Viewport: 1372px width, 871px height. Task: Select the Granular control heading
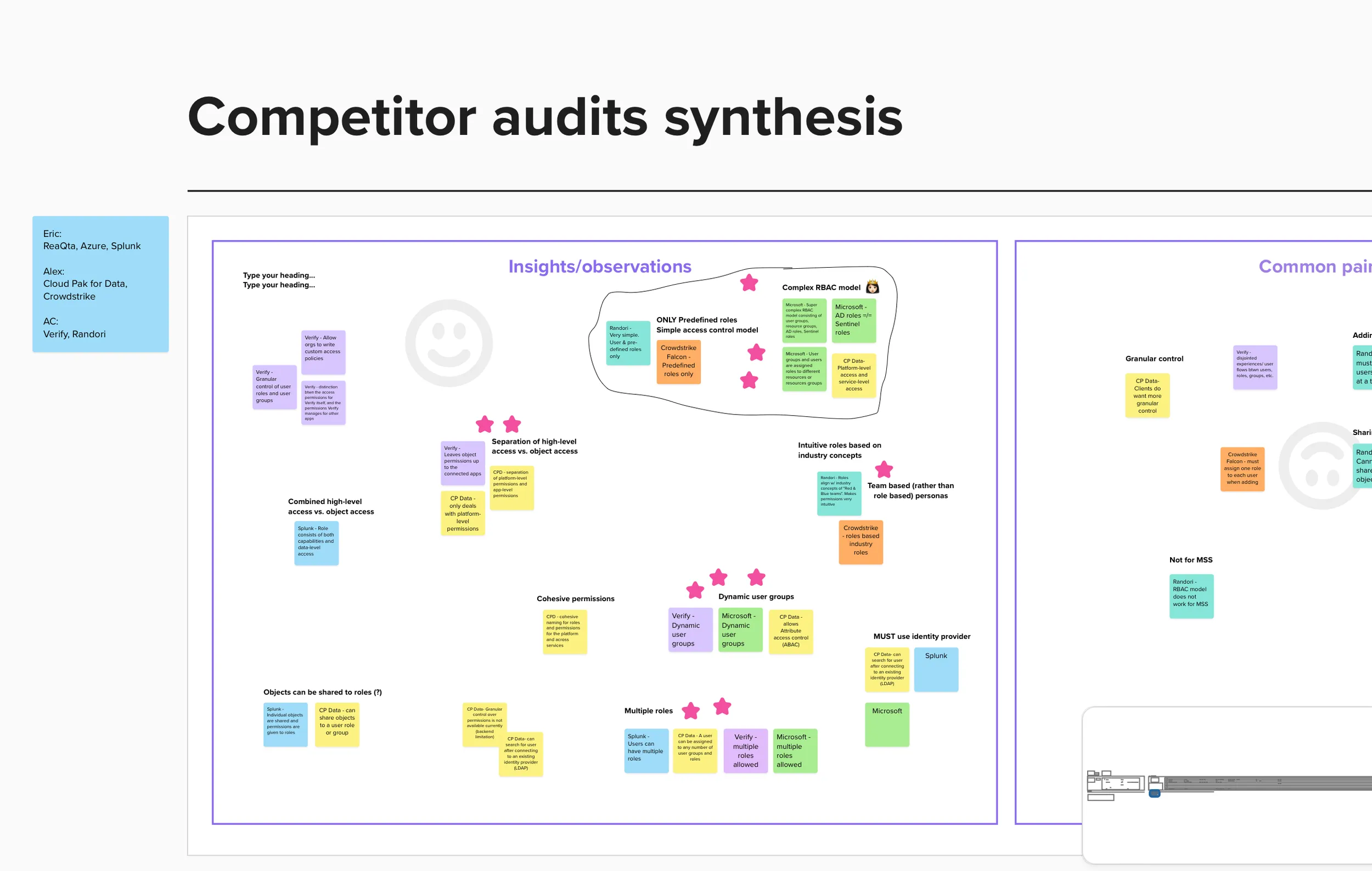point(1154,359)
